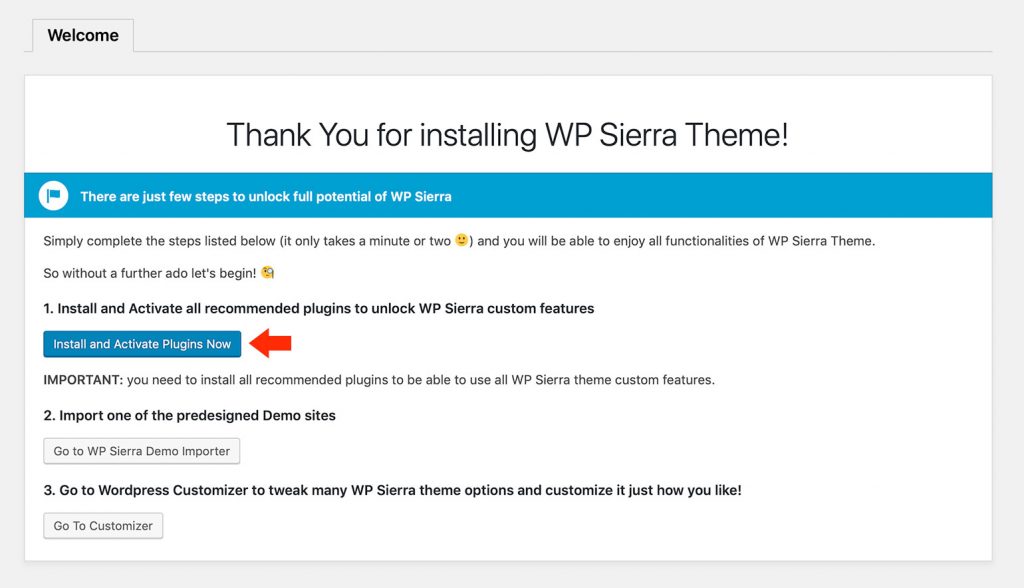Click the red arrow pointing at the button
The width and height of the screenshot is (1024, 588).
(x=270, y=343)
